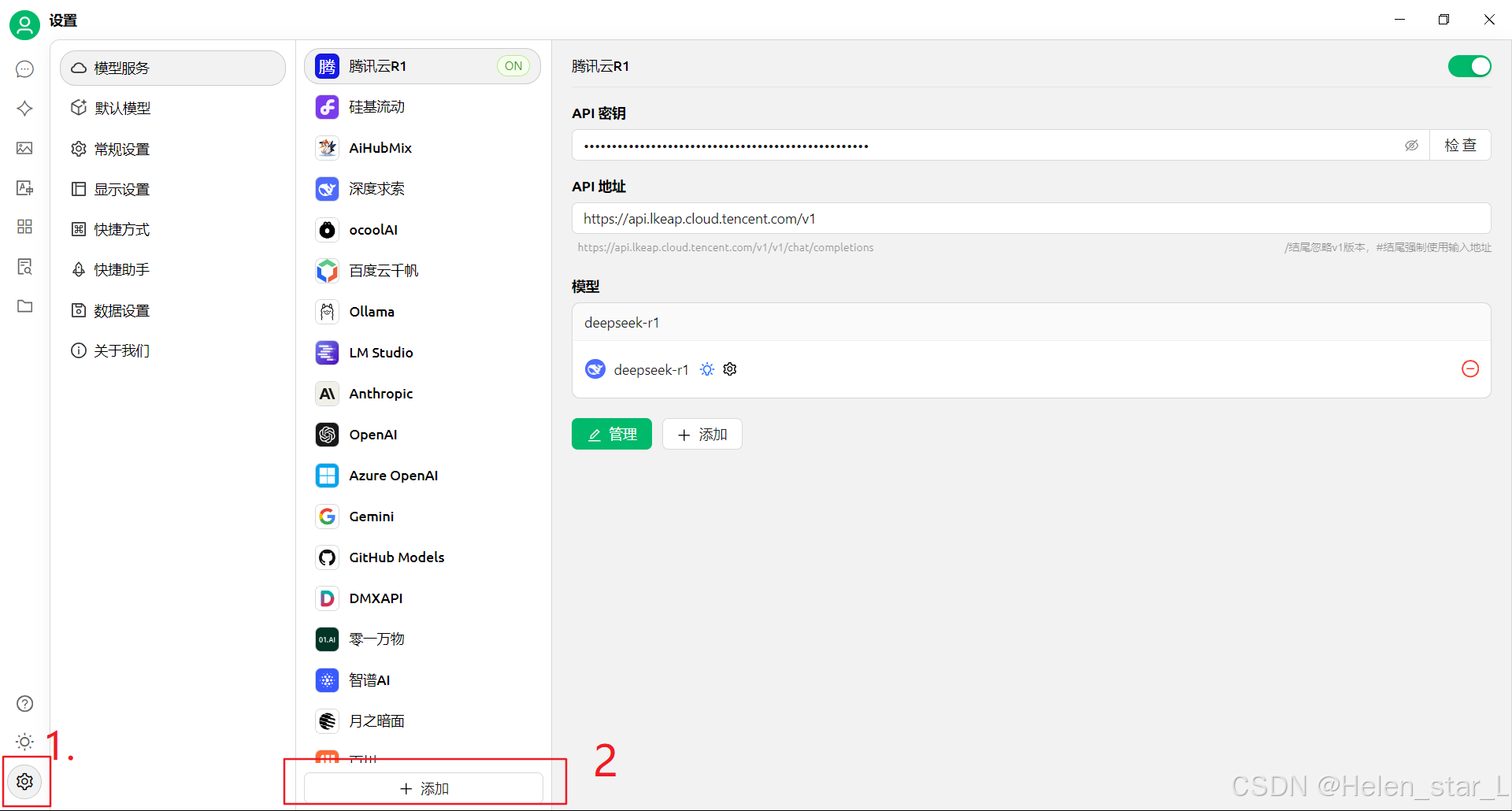
Task: Select the Anthropic provider
Action: [x=422, y=394]
